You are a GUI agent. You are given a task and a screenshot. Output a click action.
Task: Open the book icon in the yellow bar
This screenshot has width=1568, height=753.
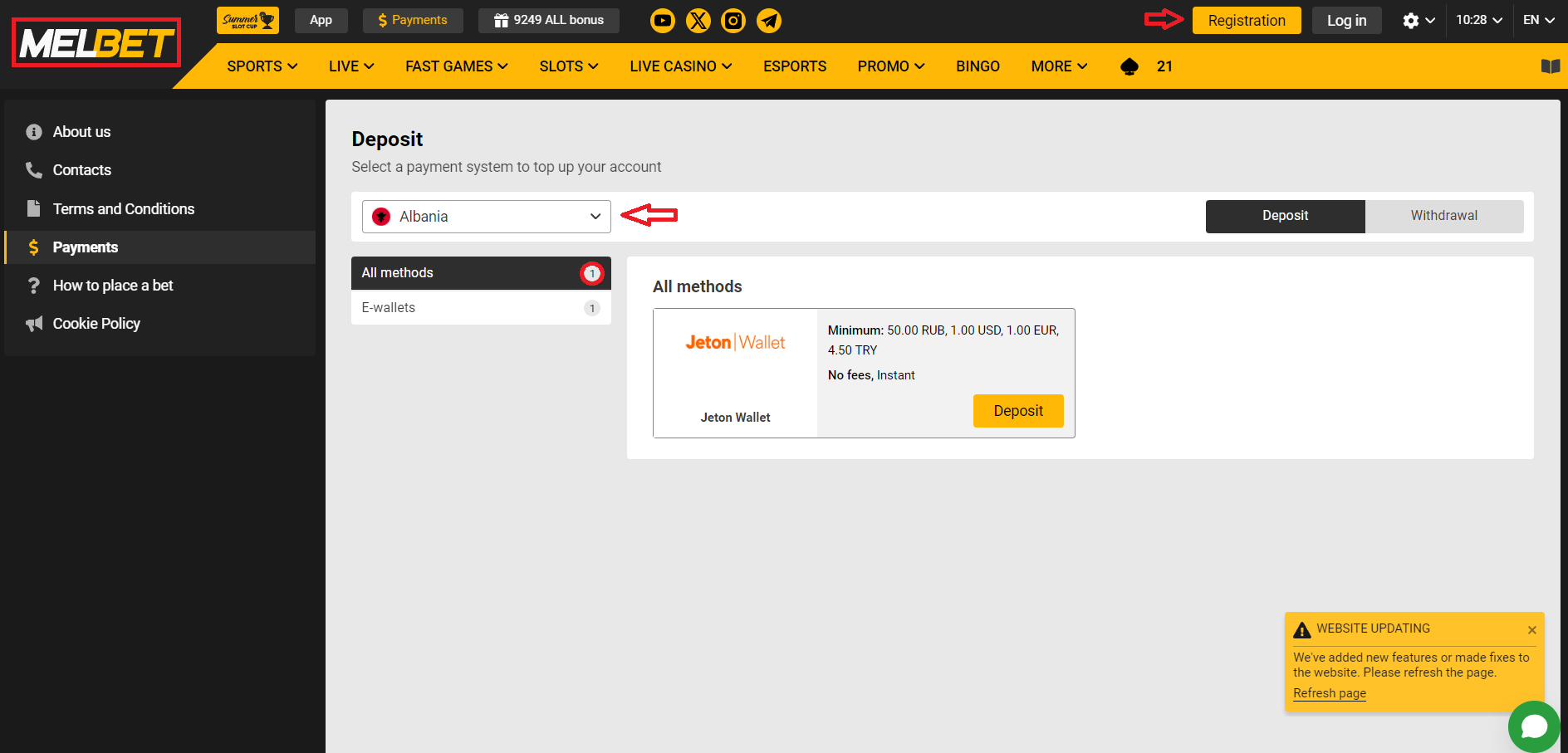pyautogui.click(x=1550, y=66)
